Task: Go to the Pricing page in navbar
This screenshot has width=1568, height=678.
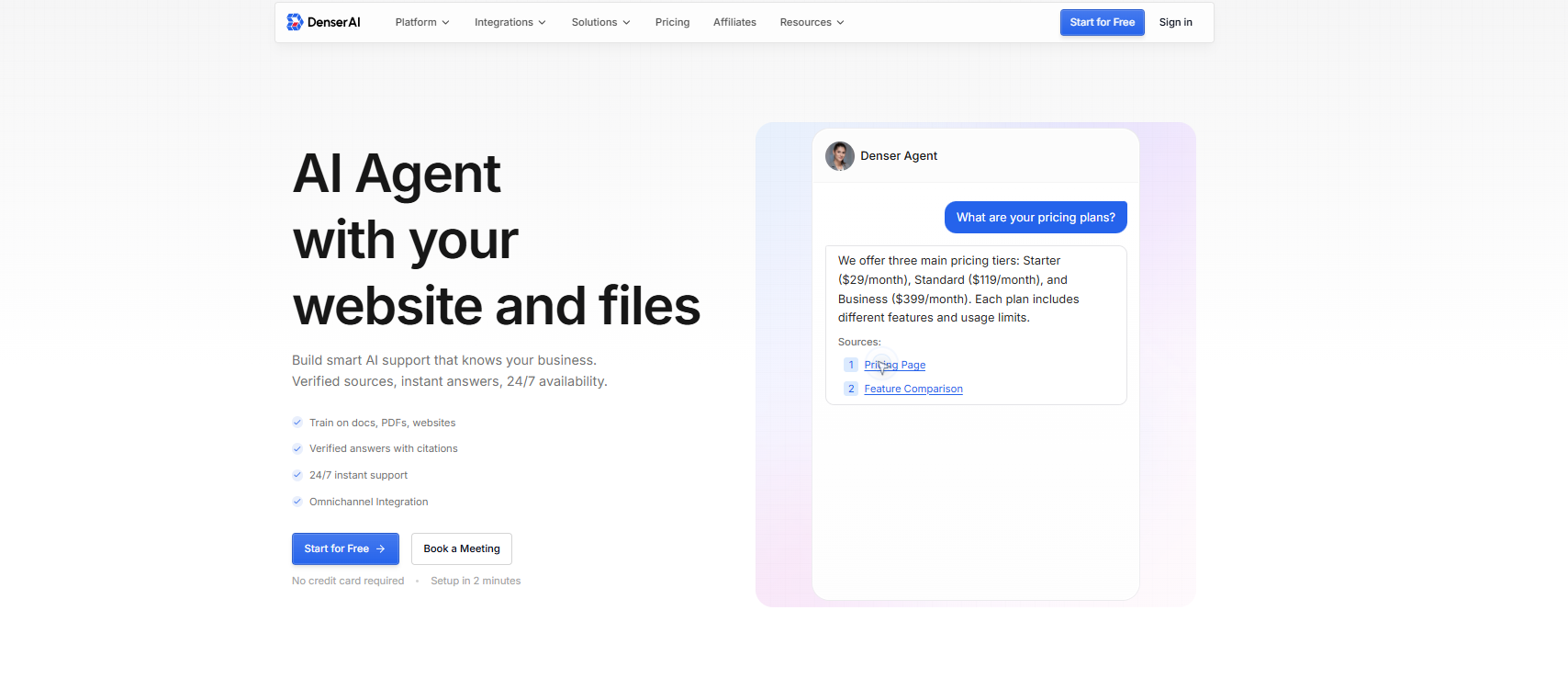Action: (x=672, y=22)
